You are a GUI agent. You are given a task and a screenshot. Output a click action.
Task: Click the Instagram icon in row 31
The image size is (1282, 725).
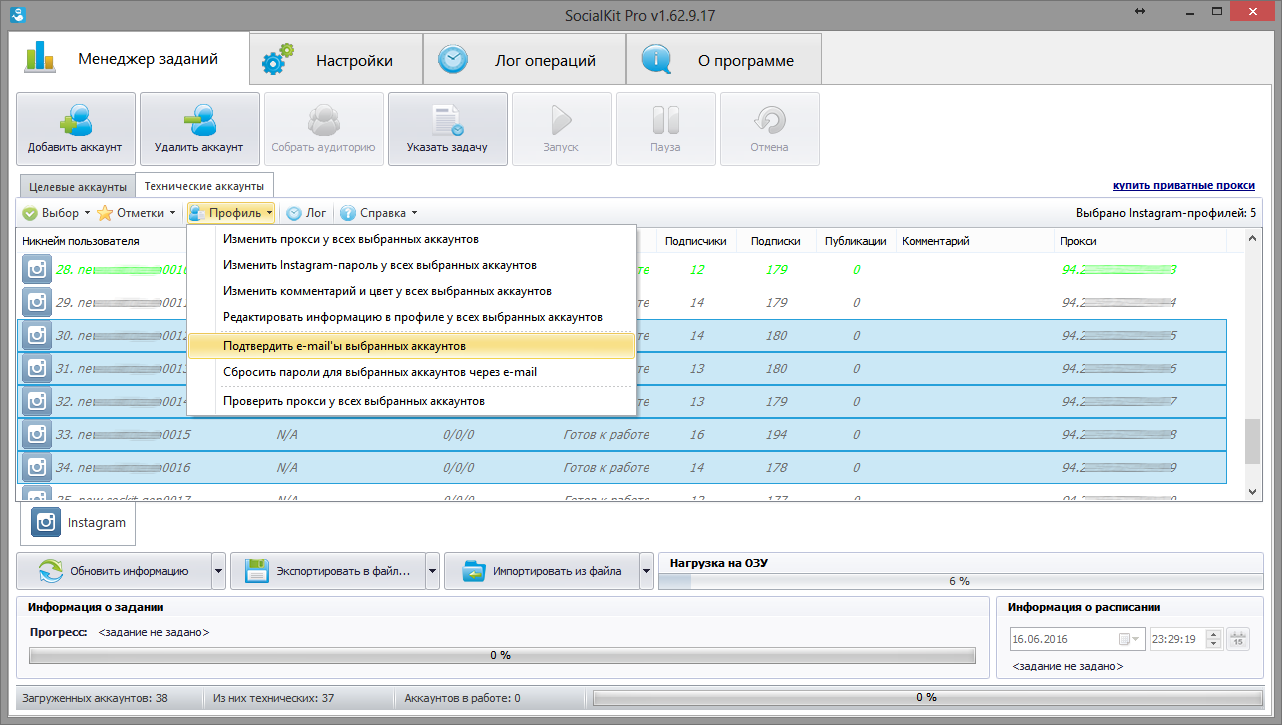pos(37,369)
